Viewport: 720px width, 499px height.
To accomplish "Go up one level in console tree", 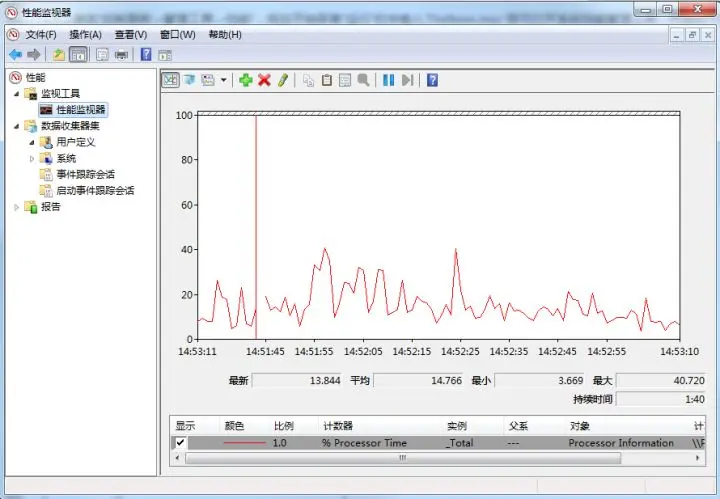I will (58, 55).
